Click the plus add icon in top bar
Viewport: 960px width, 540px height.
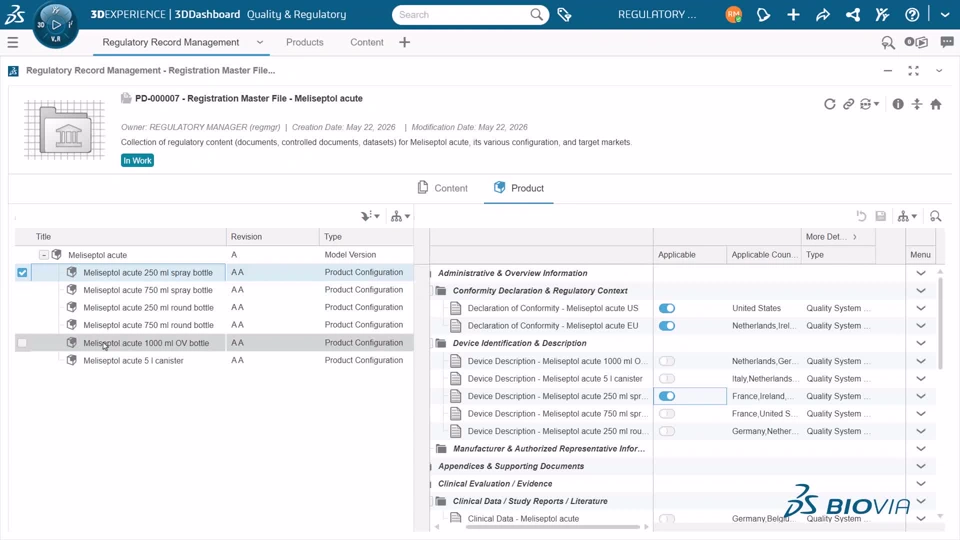(x=793, y=14)
